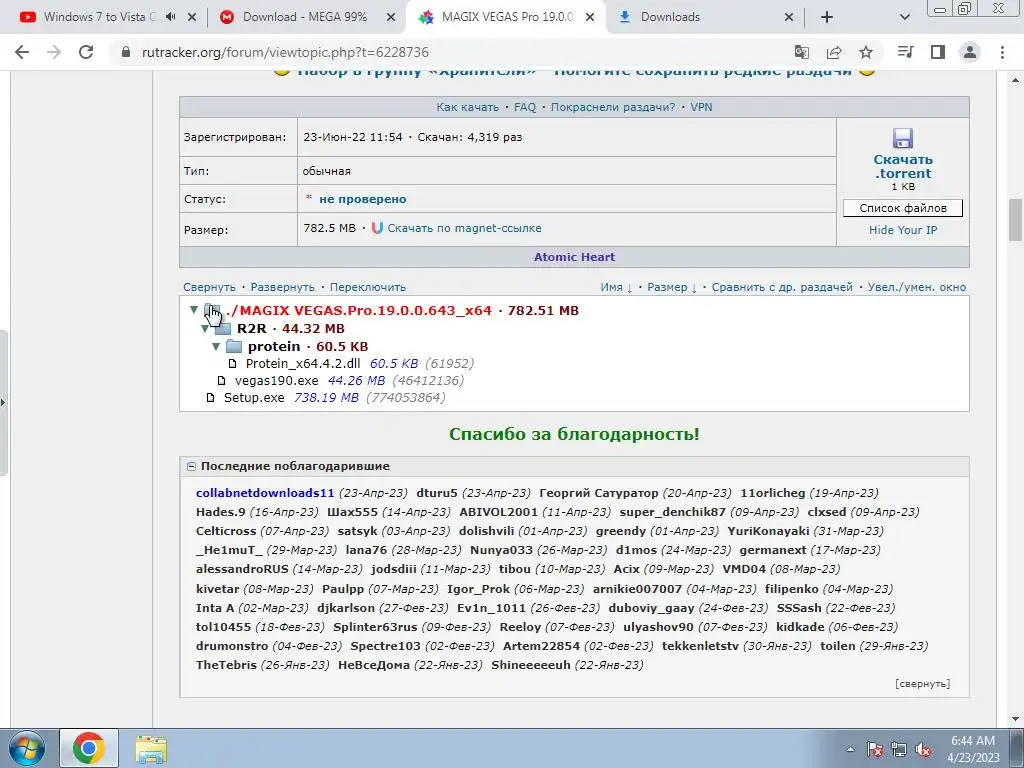
Task: Select the MAGIX VEGAS Pro 19.0.0 tab
Action: coord(507,17)
